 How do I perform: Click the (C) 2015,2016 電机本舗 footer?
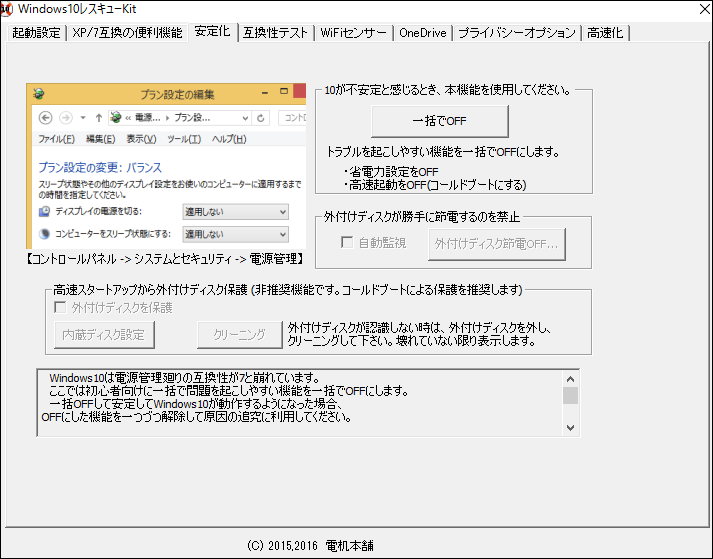tap(311, 546)
